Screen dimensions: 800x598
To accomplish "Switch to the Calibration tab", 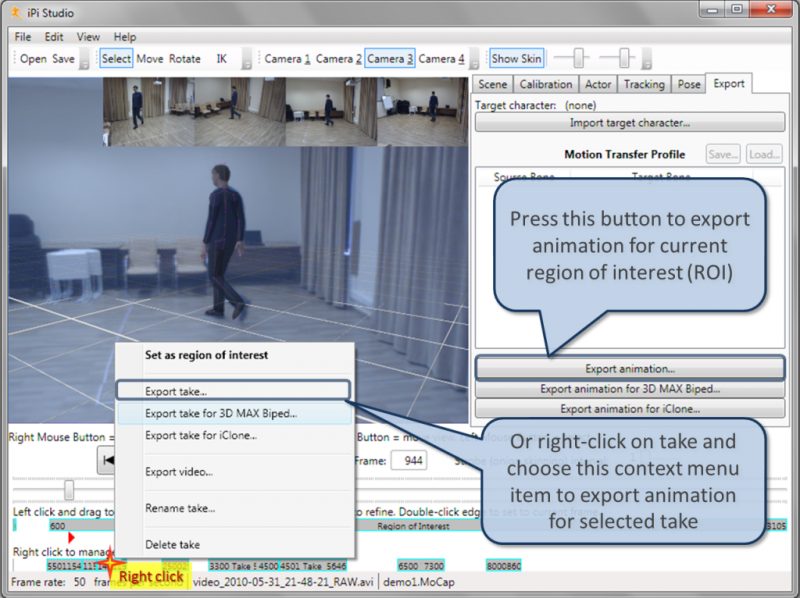I will pyautogui.click(x=545, y=84).
